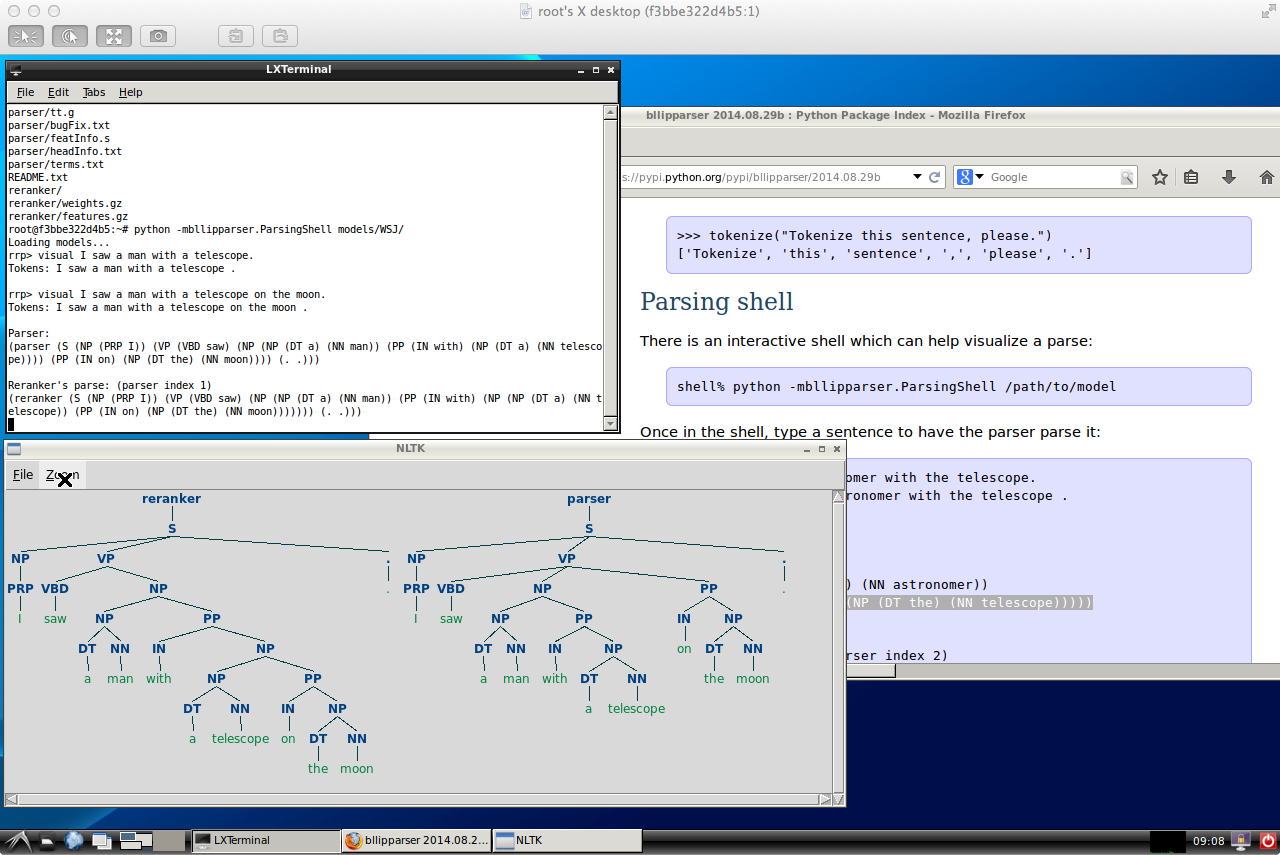
Task: Bookmark this page with the star icon
Action: [x=1160, y=177]
